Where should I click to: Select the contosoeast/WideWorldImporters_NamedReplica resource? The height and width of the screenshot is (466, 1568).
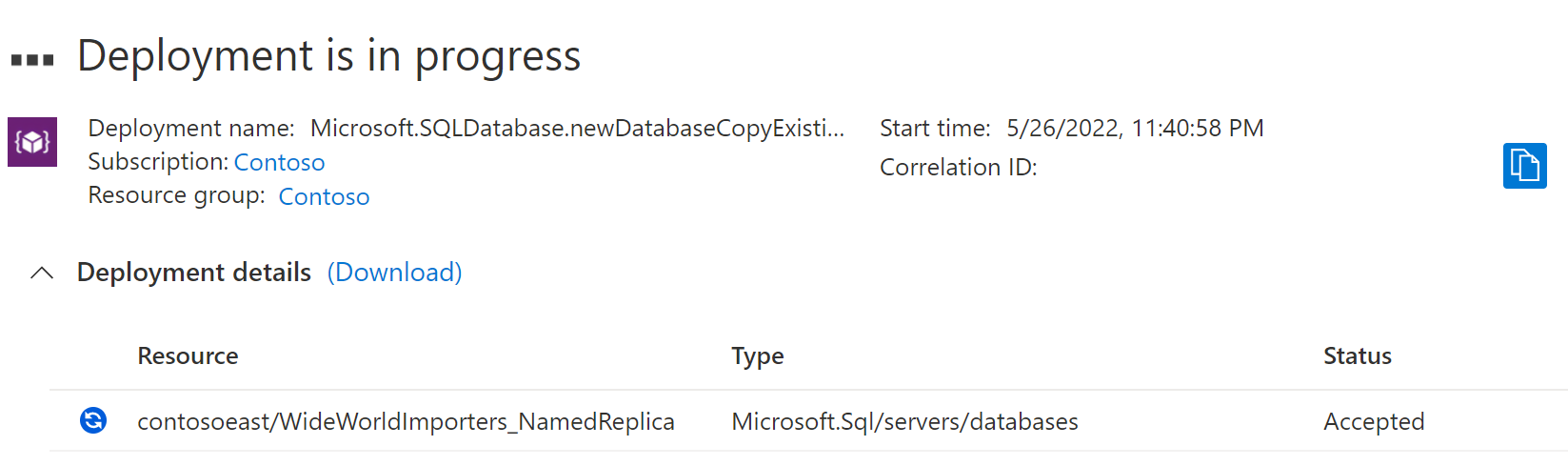[406, 421]
